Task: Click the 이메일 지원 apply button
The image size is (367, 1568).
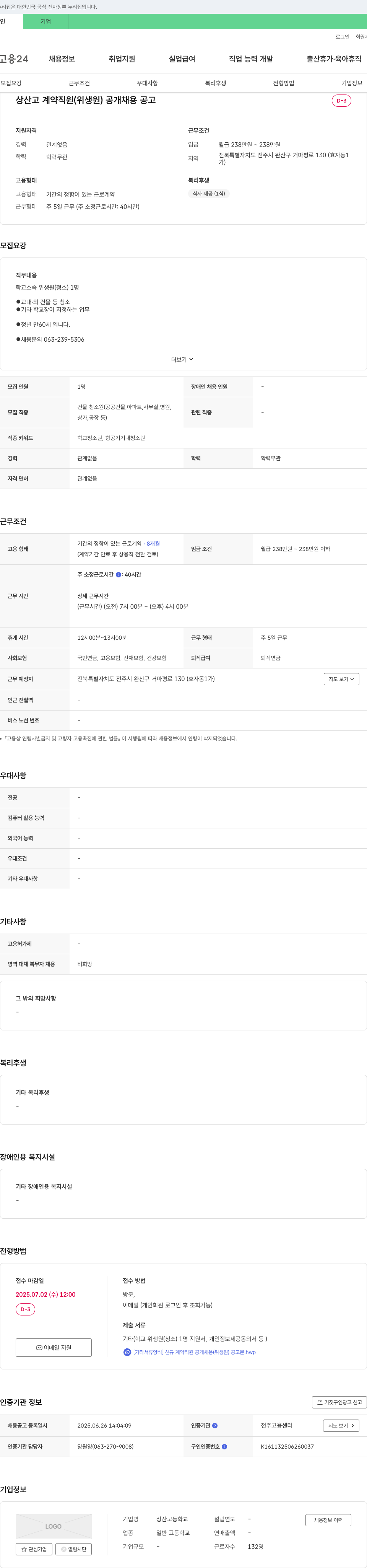Action: [x=54, y=1348]
